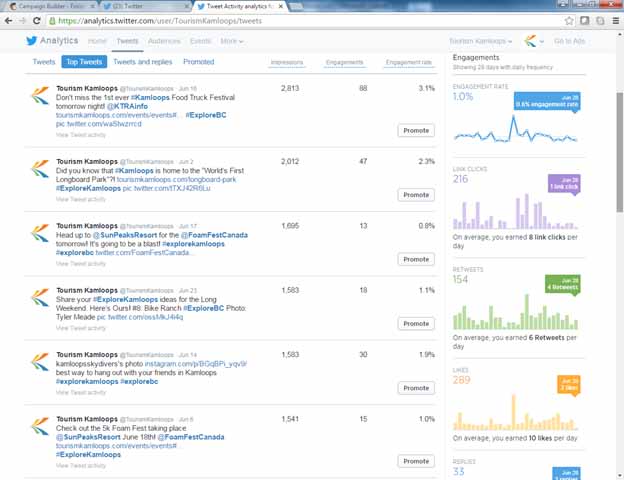Select the Top Tweets tab

84,62
